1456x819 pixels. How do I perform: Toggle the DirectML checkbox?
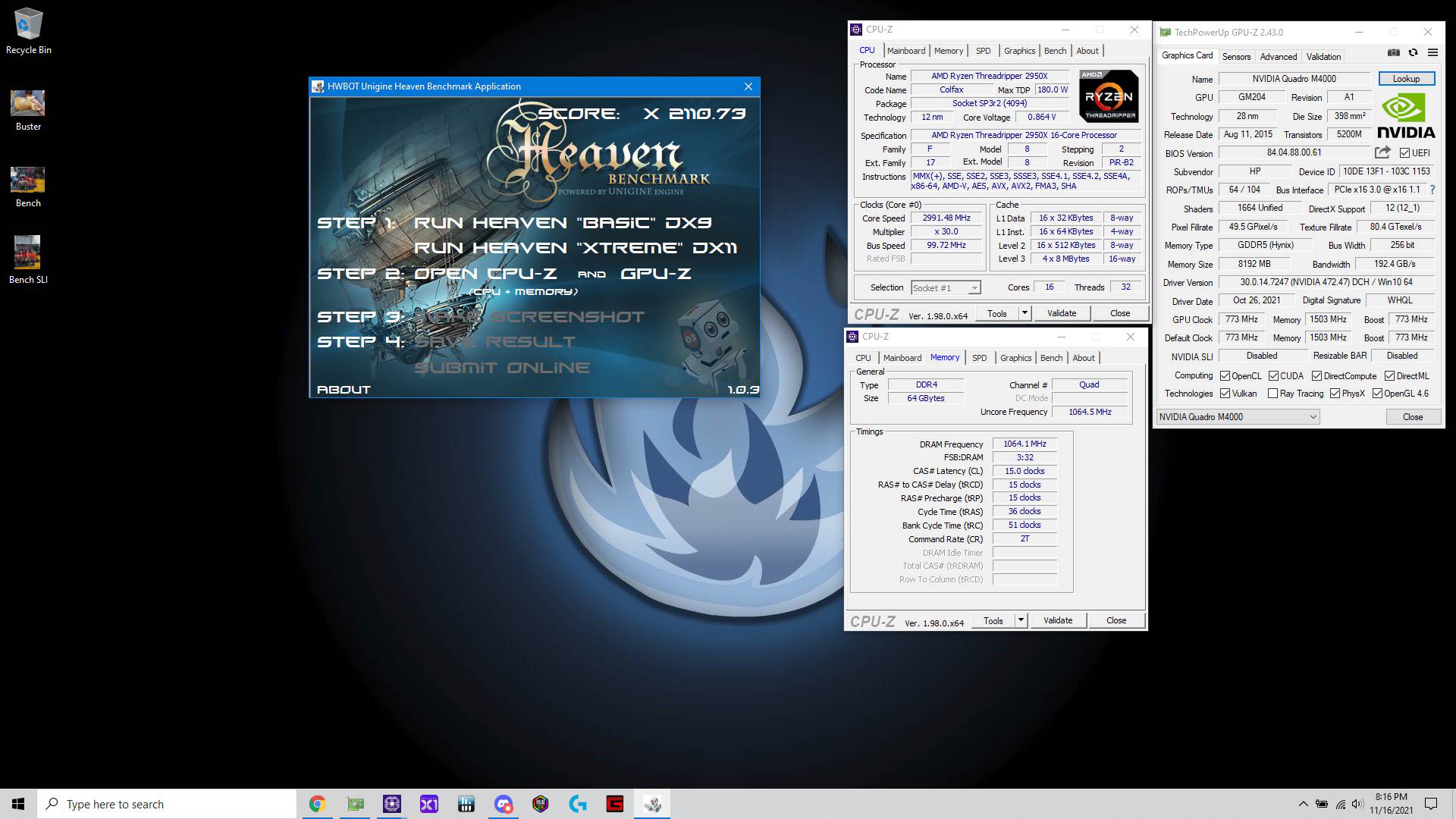[1389, 376]
